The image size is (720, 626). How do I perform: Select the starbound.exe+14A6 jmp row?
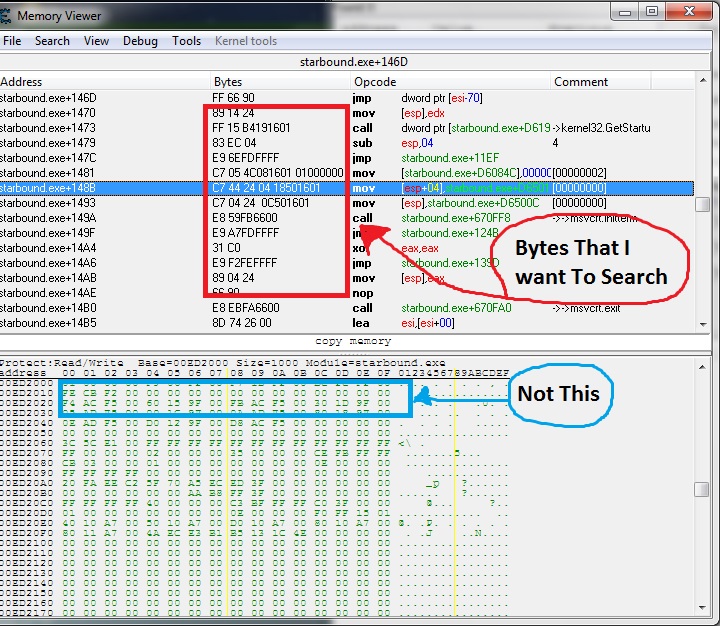click(347, 263)
